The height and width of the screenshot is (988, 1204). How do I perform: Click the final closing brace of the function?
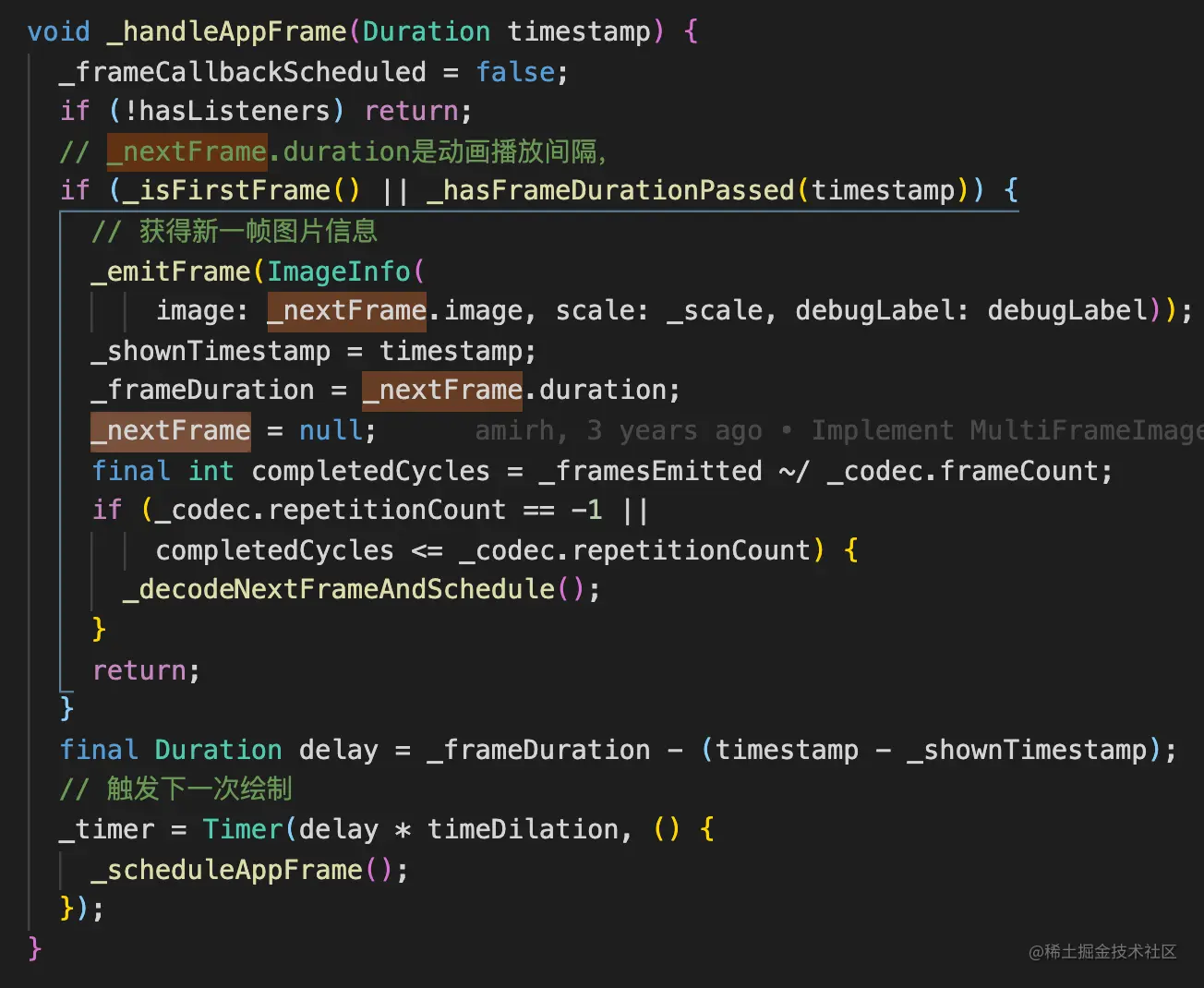35,948
